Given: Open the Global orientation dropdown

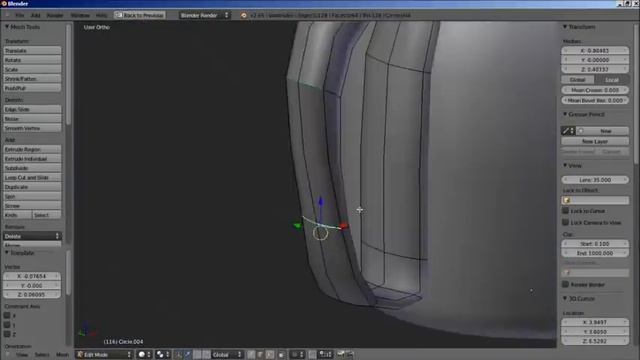Looking at the screenshot, I should click(227, 354).
